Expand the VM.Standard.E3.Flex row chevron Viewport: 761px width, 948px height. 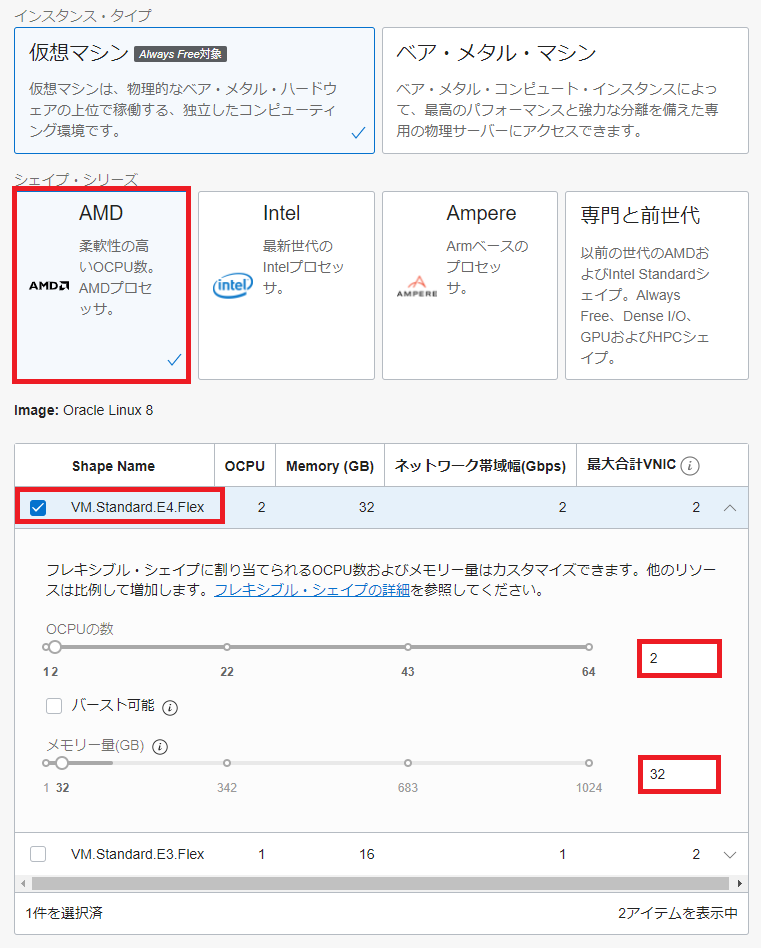pyautogui.click(x=729, y=854)
